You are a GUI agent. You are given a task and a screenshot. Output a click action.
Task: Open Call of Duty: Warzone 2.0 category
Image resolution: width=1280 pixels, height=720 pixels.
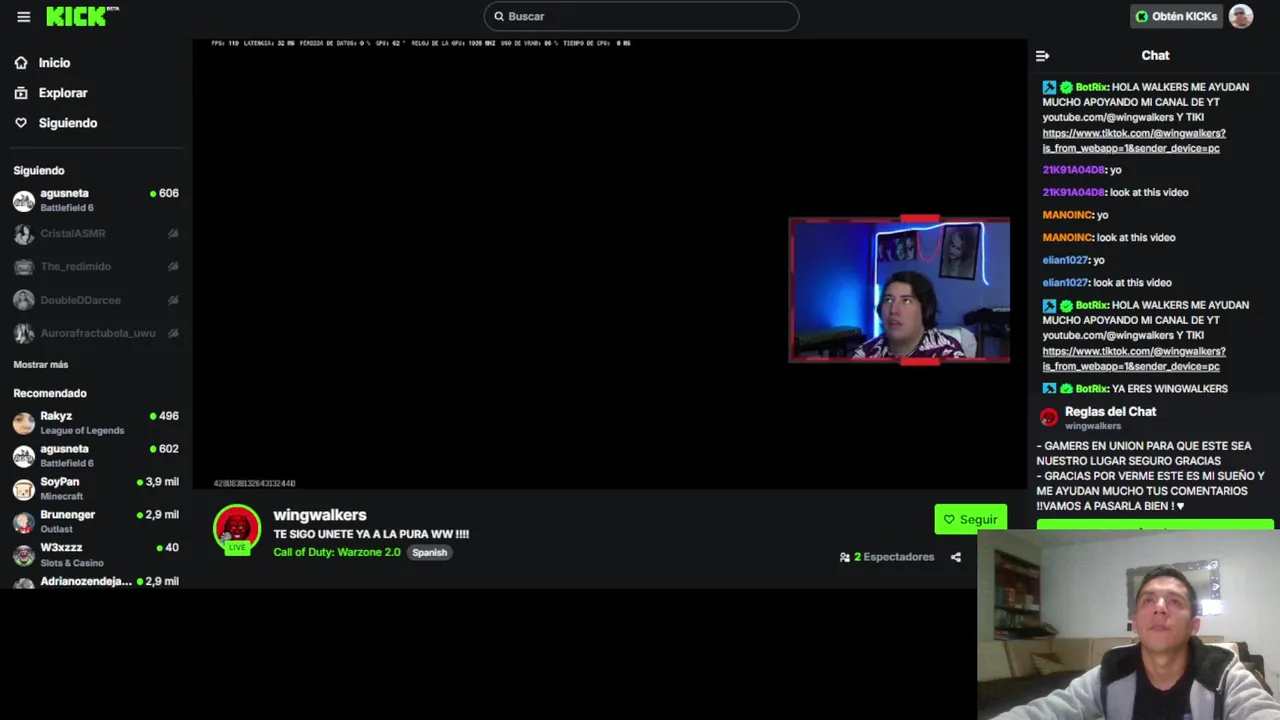click(x=337, y=552)
